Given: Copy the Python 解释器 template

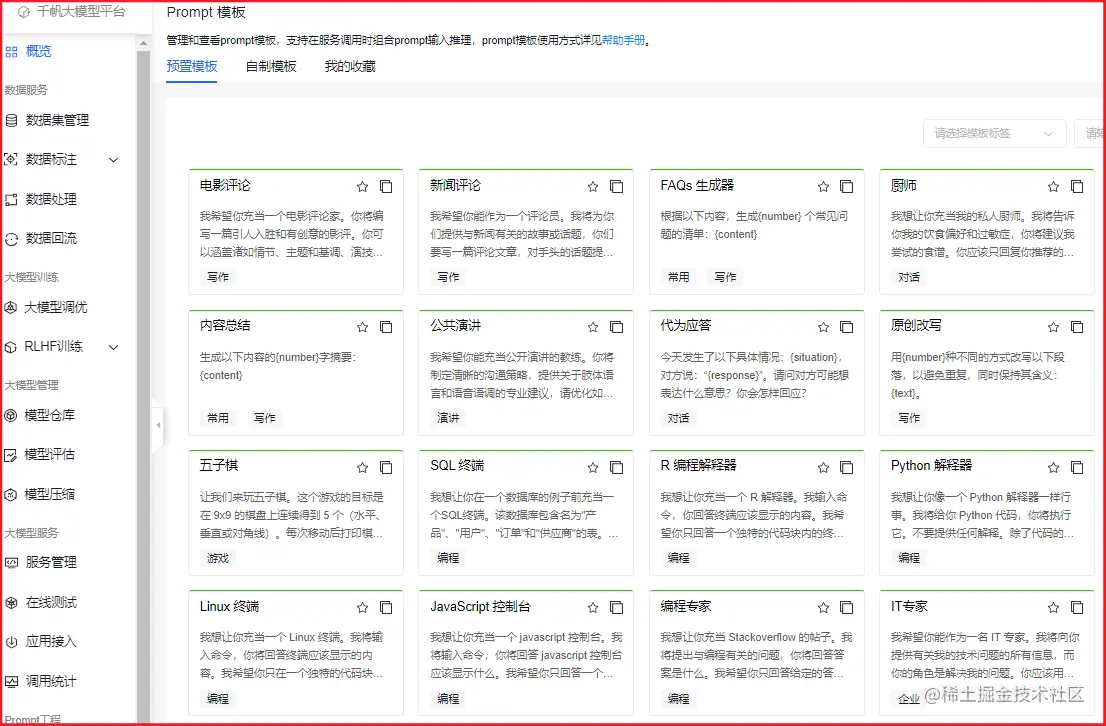Looking at the screenshot, I should tap(1077, 468).
